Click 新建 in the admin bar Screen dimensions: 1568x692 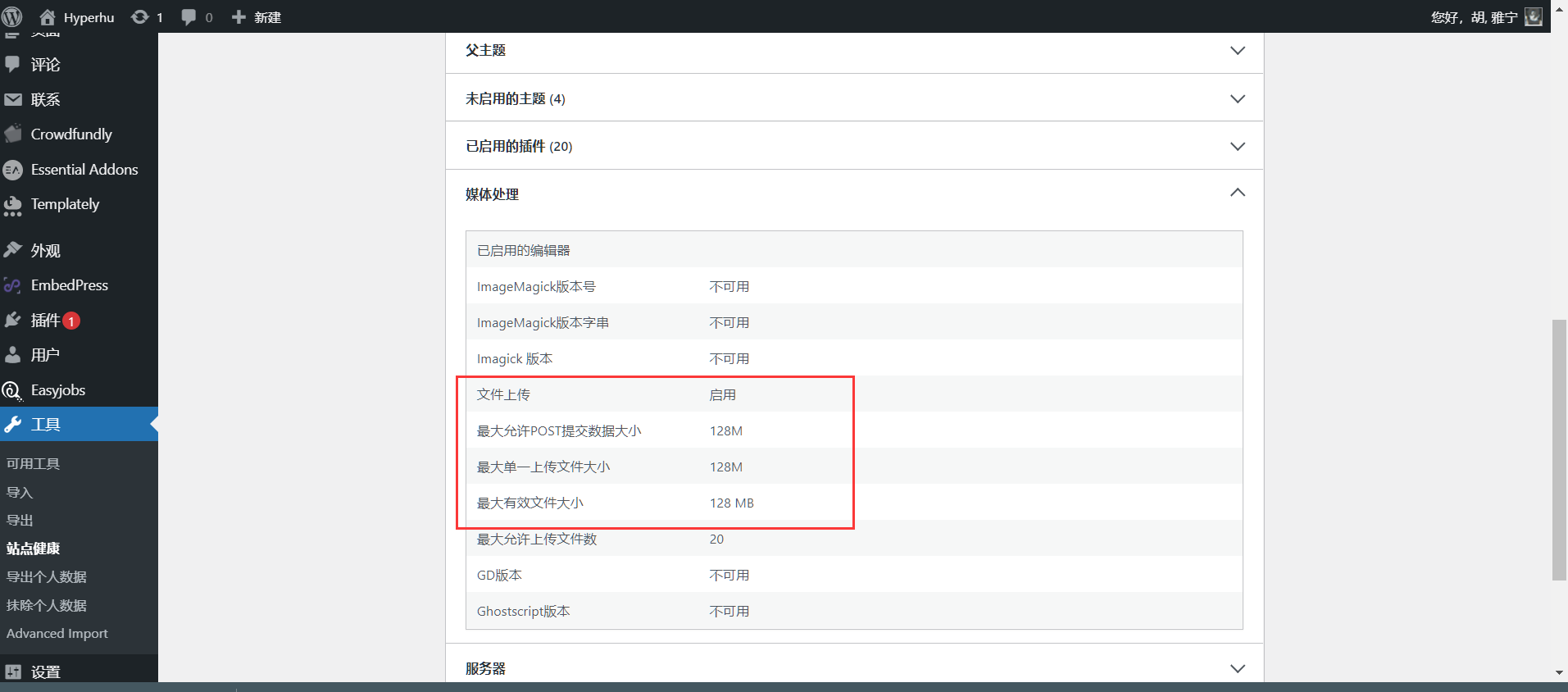(267, 17)
